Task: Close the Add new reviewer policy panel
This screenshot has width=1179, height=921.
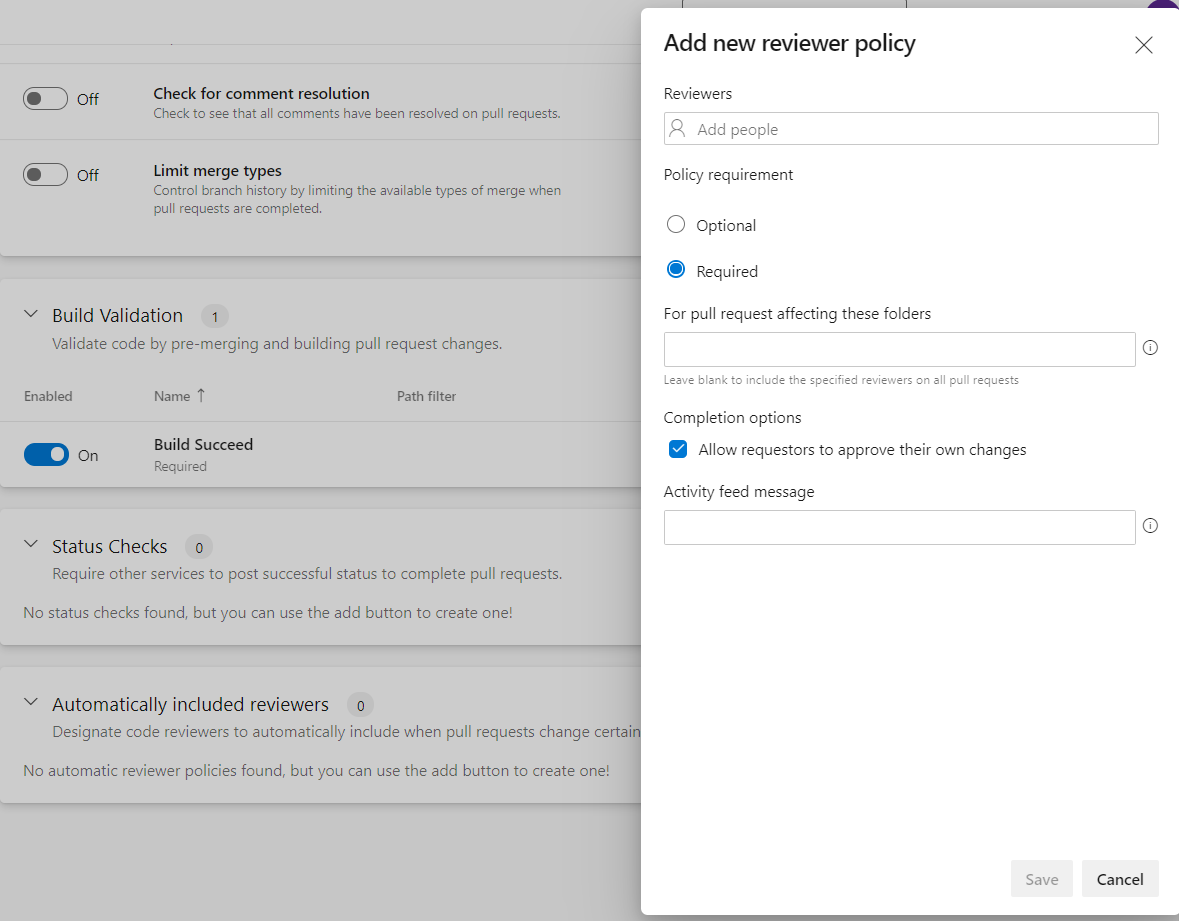Action: coord(1144,45)
